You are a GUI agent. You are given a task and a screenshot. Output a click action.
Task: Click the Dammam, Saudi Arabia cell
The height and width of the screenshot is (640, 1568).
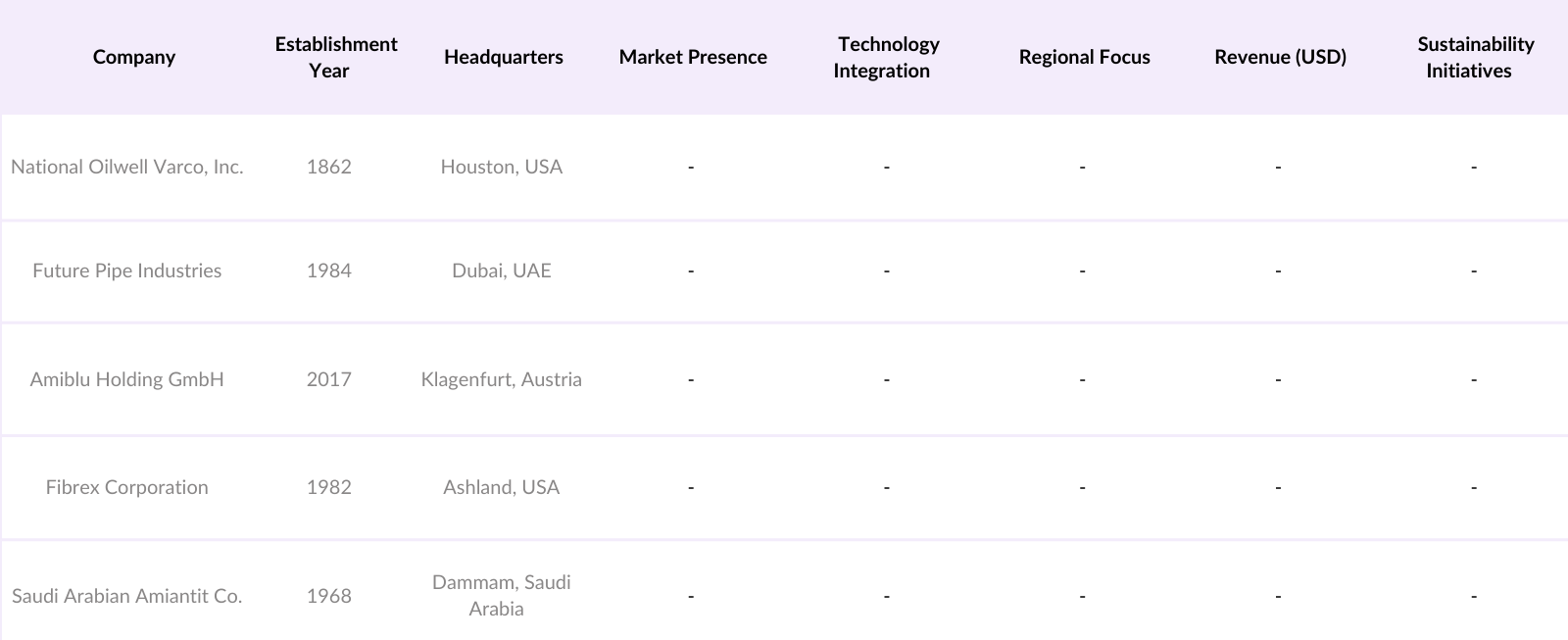point(501,595)
